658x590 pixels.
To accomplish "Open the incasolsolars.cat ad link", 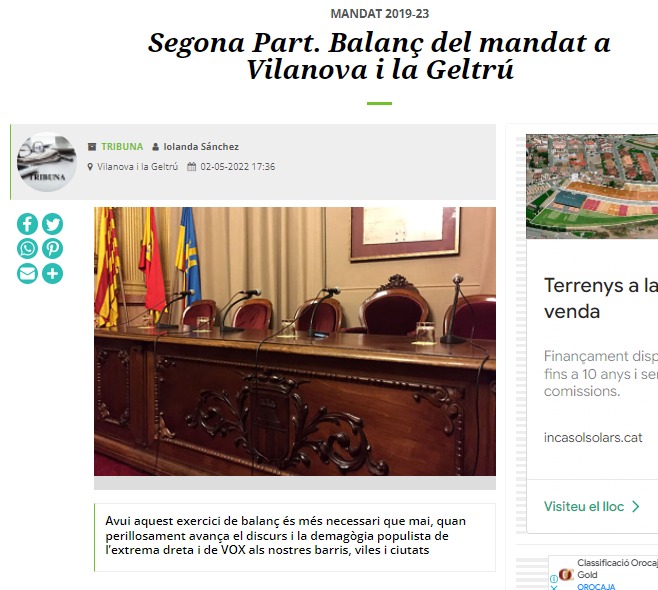I will (x=593, y=438).
